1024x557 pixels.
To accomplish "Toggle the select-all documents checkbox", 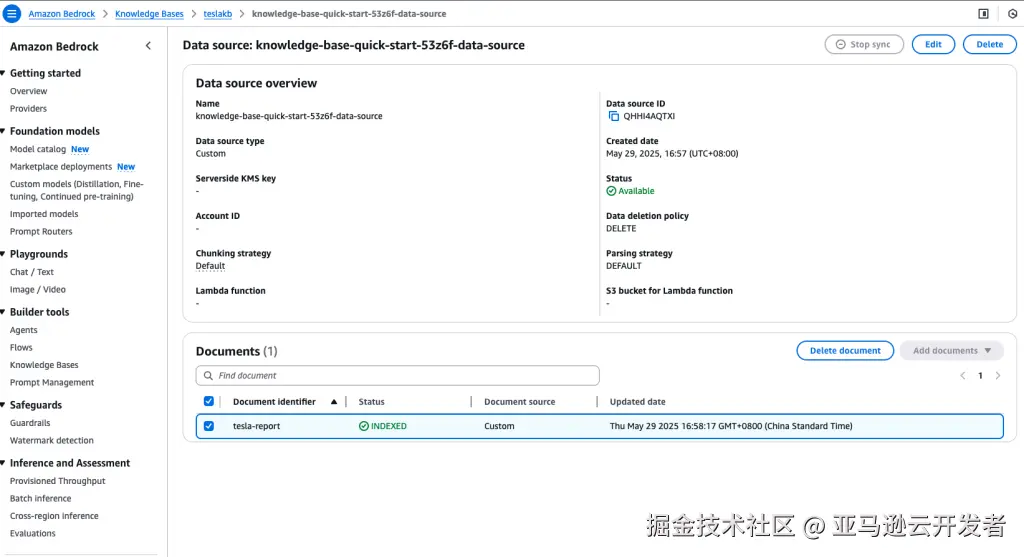I will pos(208,401).
